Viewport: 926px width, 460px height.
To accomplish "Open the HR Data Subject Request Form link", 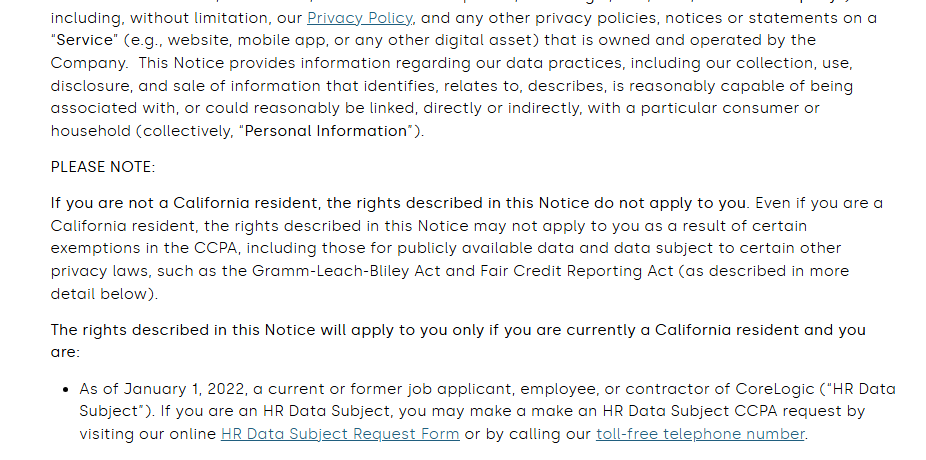I will tap(340, 434).
